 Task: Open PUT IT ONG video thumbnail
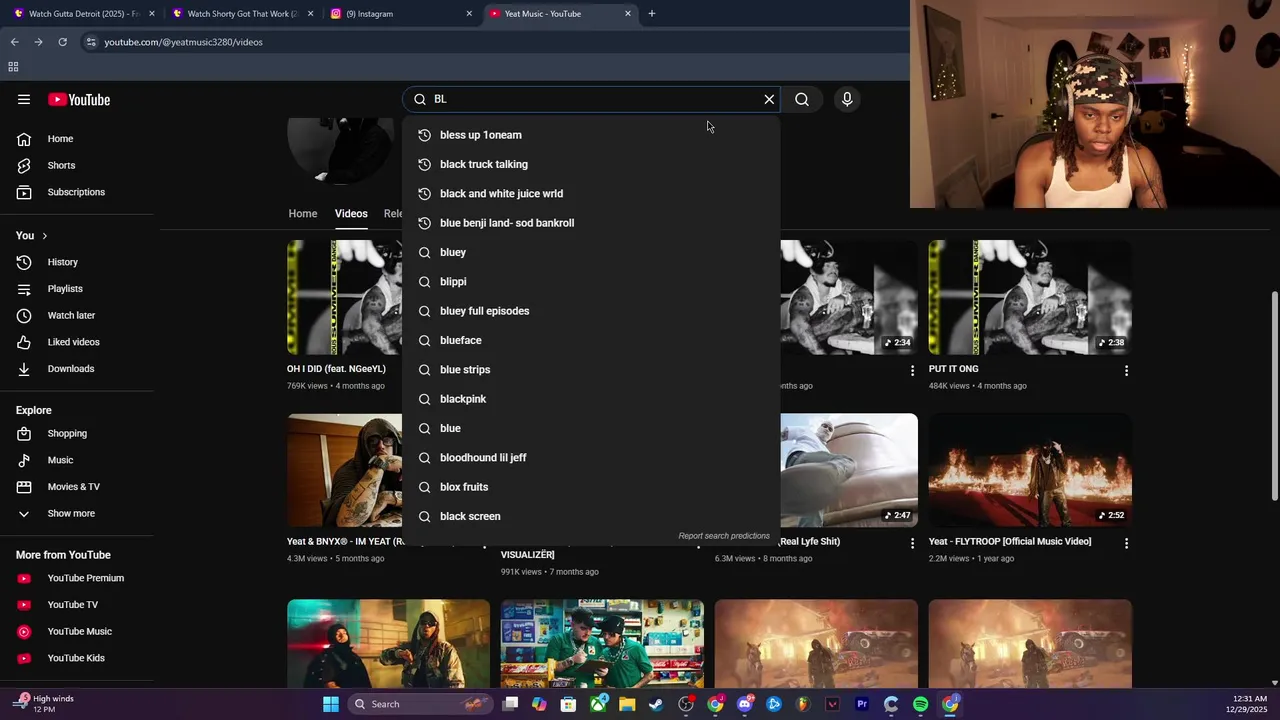(x=1030, y=298)
